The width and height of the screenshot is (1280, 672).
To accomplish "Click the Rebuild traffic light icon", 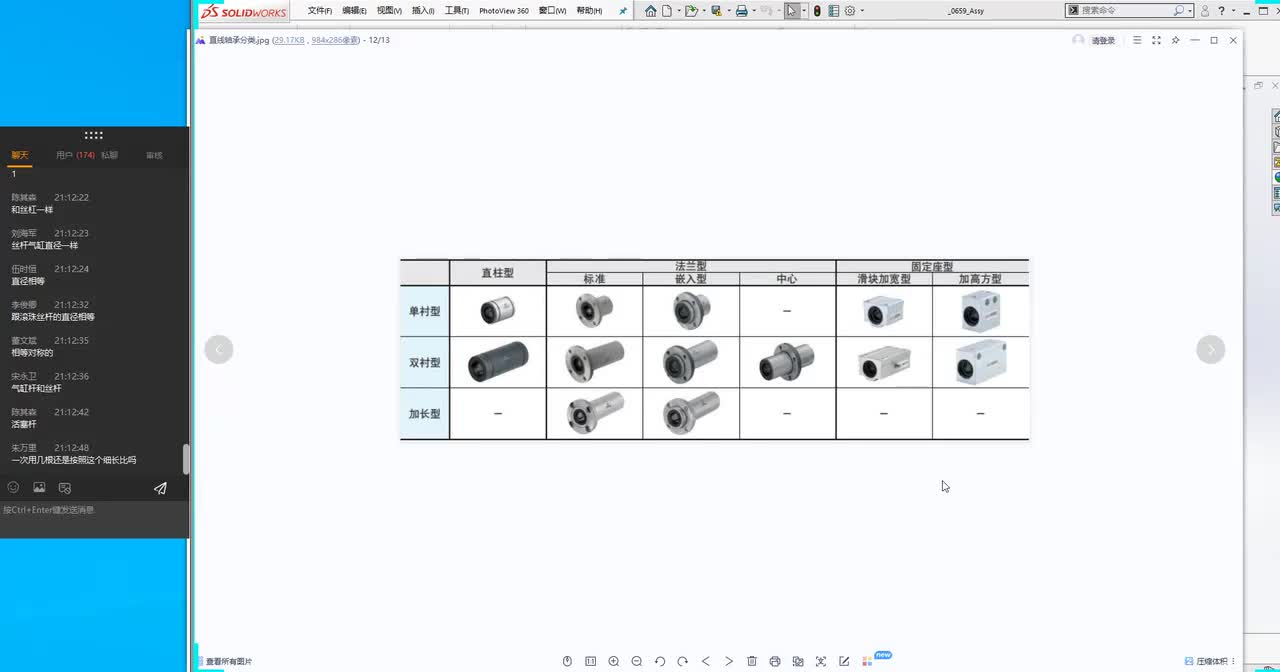I will click(x=817, y=11).
